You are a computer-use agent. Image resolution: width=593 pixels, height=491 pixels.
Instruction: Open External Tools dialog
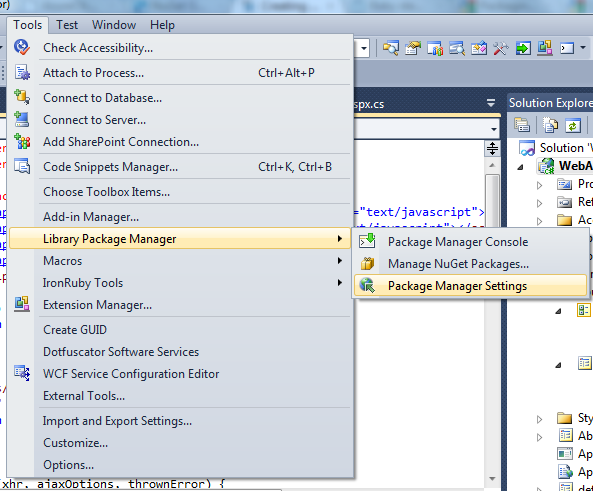click(x=180, y=396)
